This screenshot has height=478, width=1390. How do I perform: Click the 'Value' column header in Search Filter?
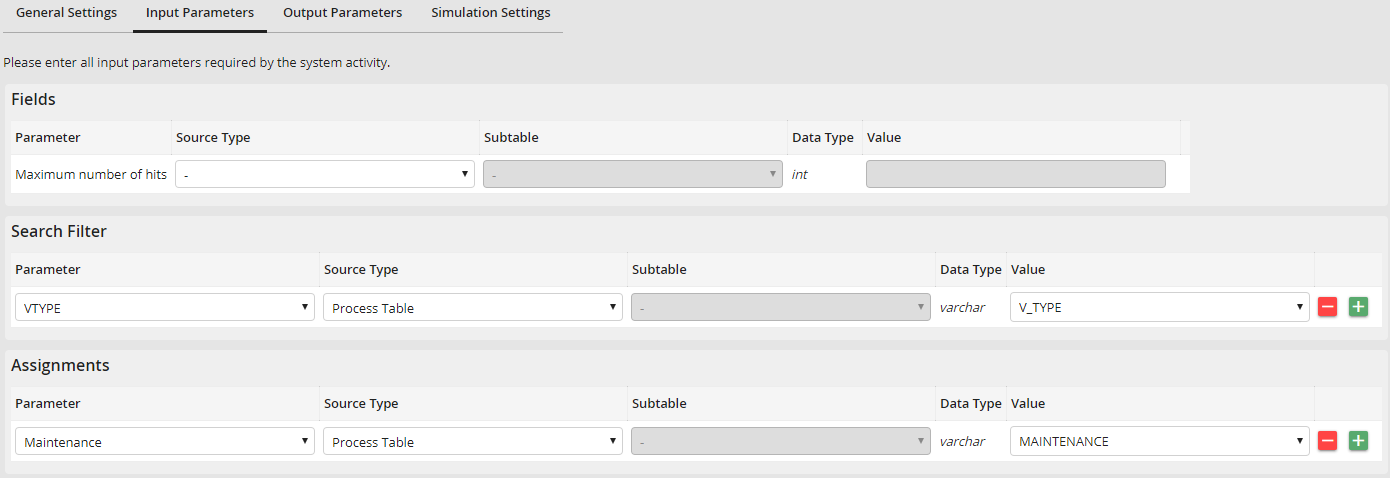pos(1028,269)
